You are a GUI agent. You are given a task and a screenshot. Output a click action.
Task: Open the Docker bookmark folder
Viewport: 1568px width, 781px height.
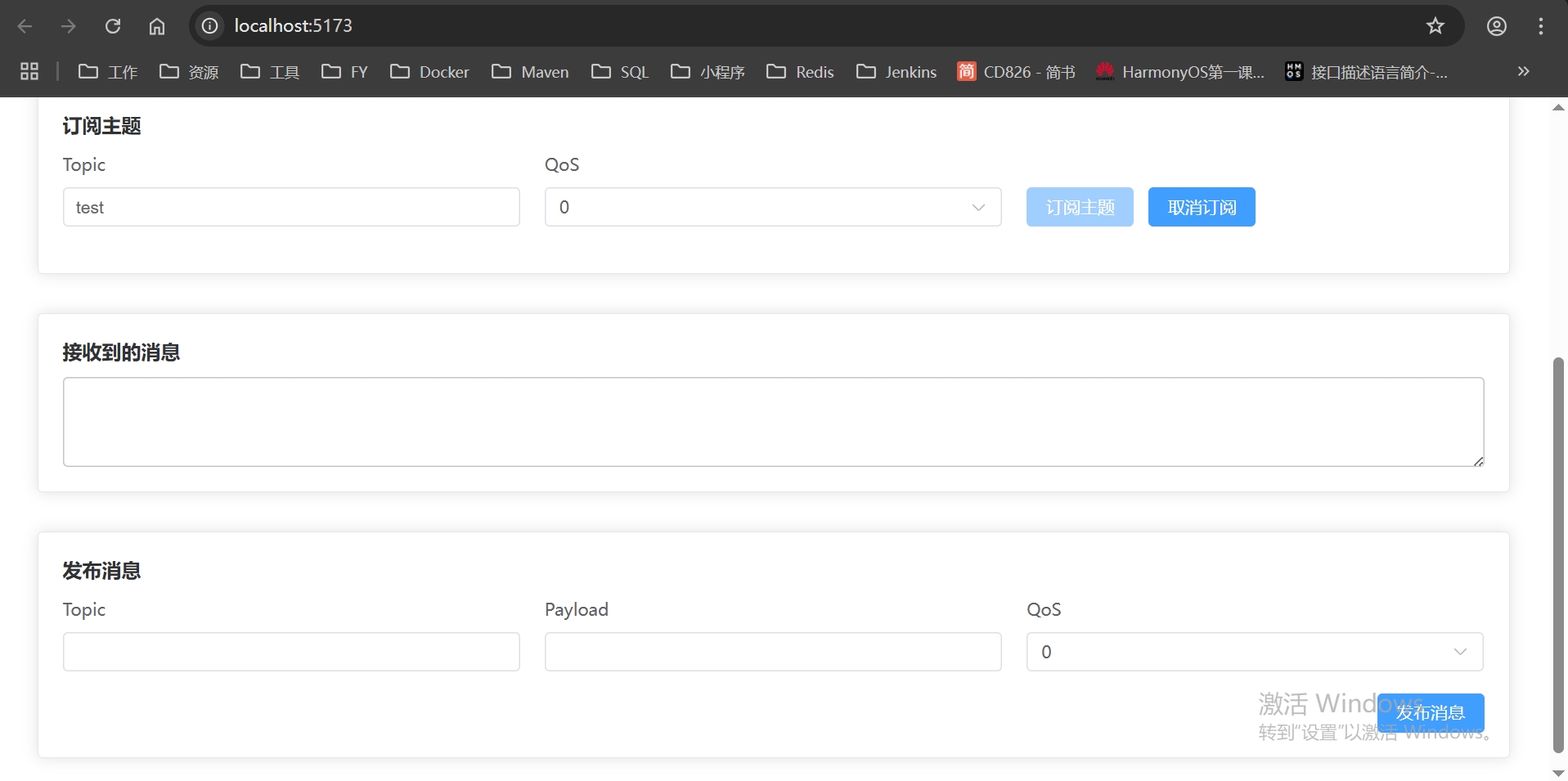(x=429, y=72)
